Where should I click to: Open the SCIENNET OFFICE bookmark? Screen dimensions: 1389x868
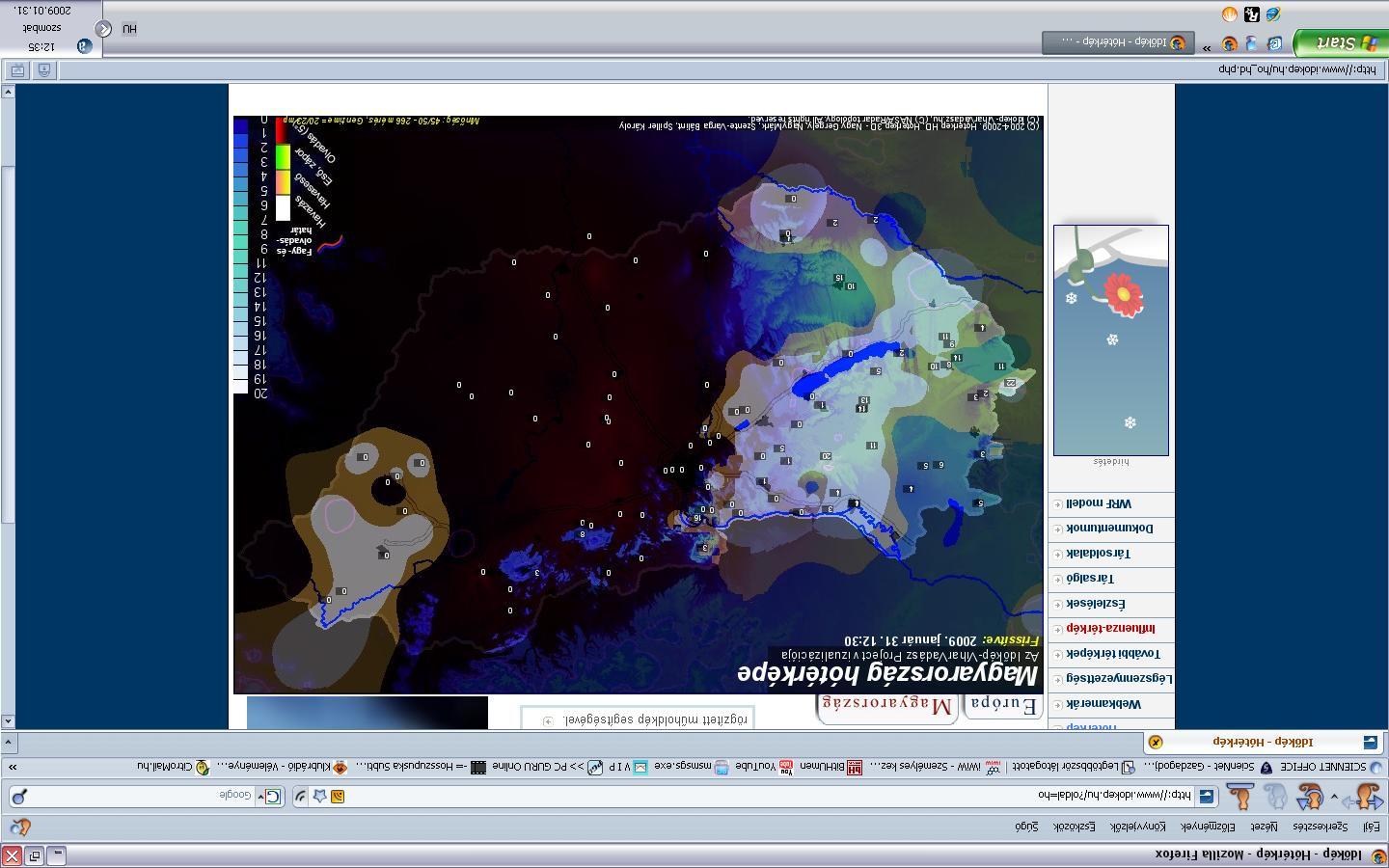click(x=1331, y=767)
